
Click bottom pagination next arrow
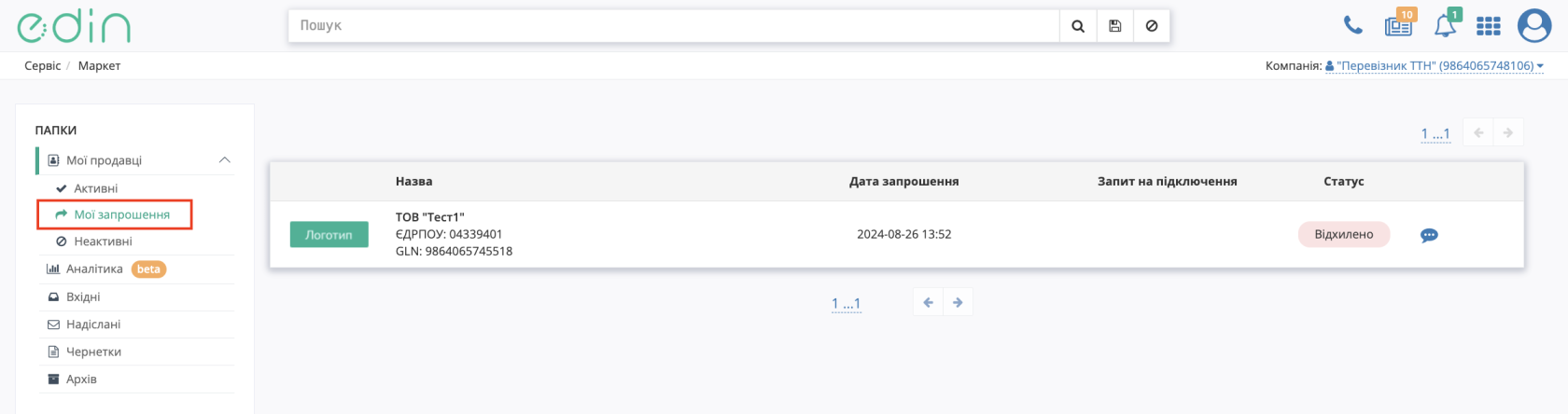(x=958, y=302)
